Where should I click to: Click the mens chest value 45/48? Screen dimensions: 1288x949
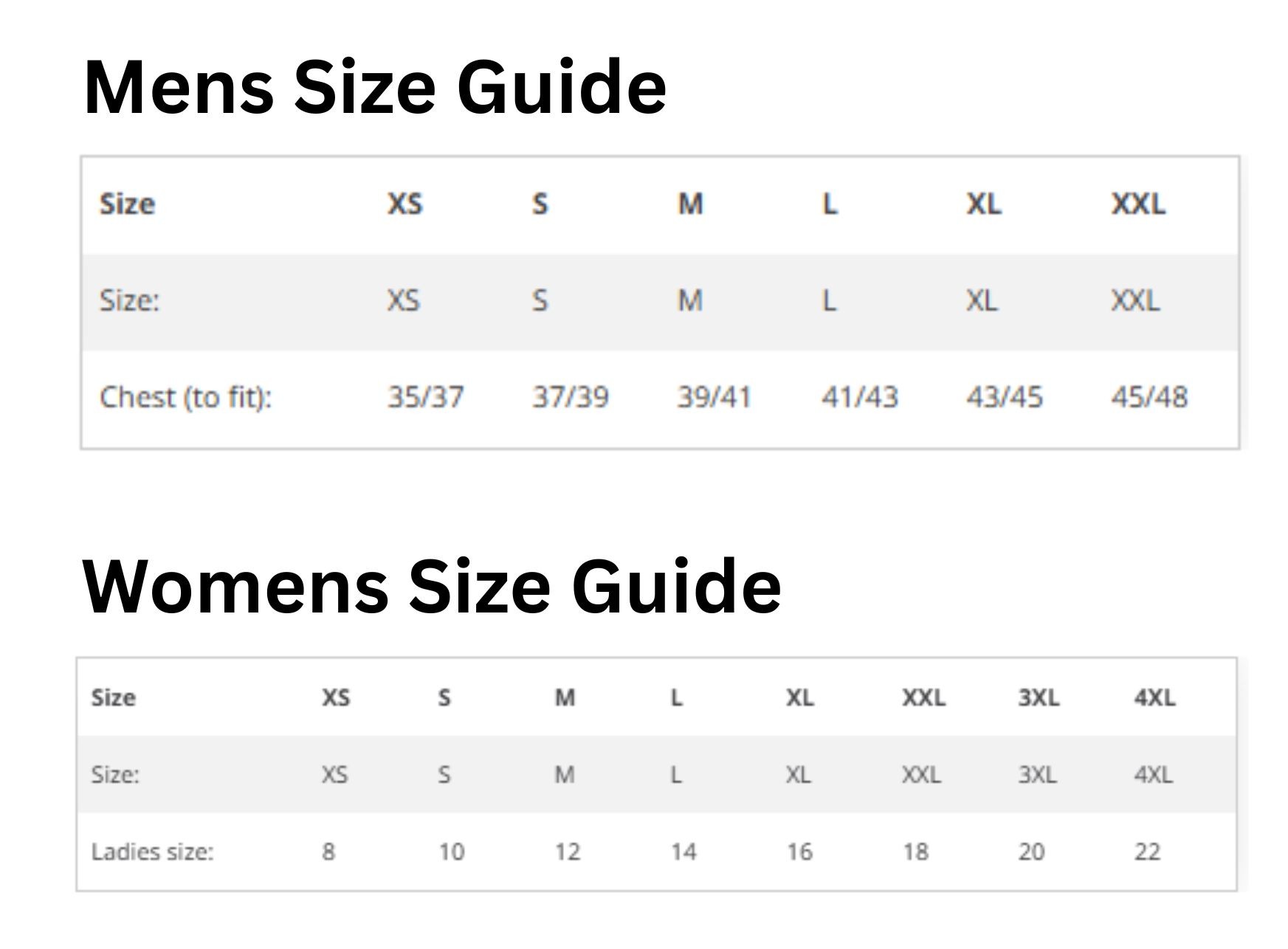coord(1149,397)
